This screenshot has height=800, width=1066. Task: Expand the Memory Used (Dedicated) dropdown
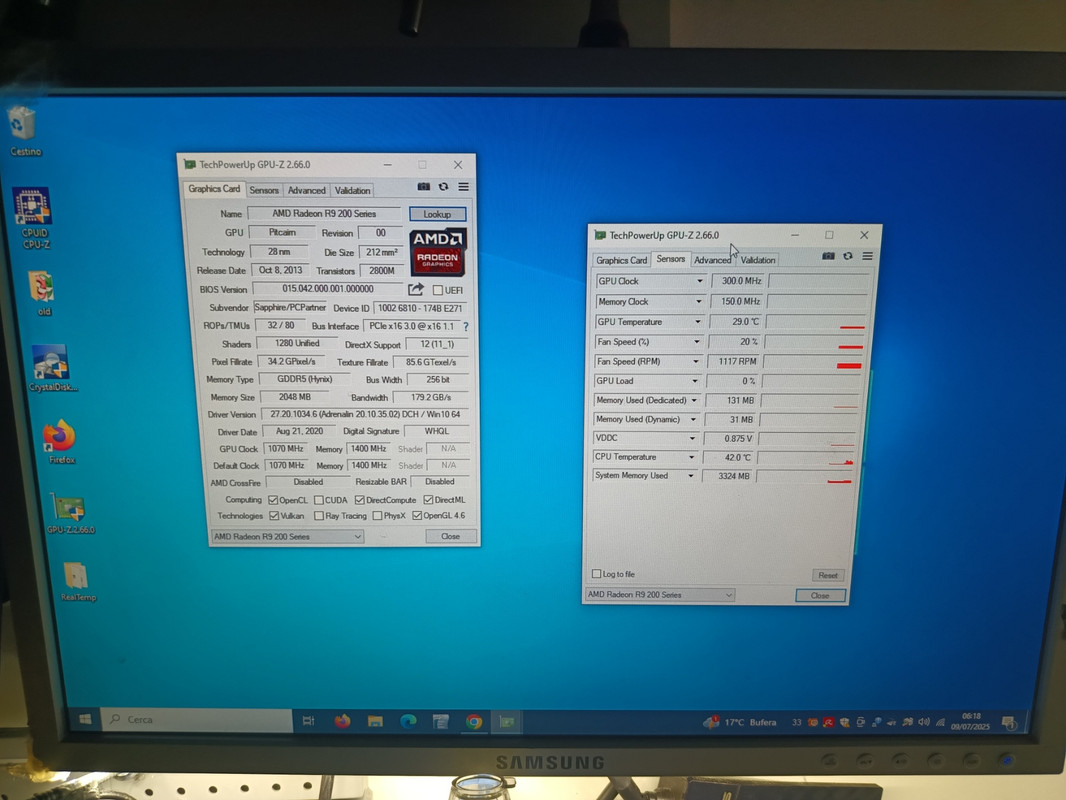[x=694, y=400]
